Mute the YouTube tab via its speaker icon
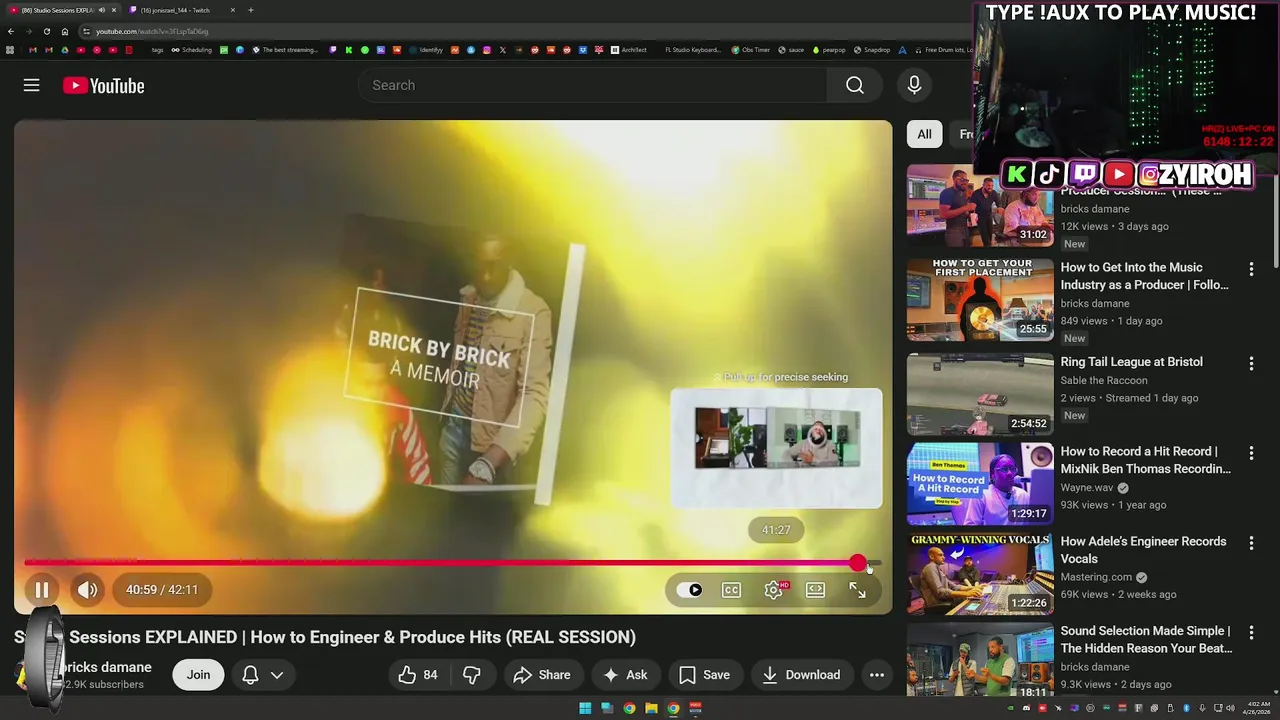Viewport: 1280px width, 720px height. [102, 10]
